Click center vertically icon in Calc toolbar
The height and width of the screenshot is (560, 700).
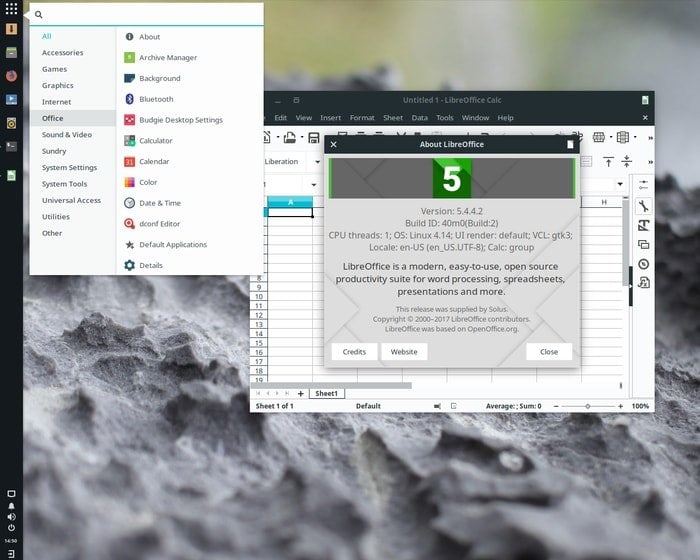click(627, 161)
